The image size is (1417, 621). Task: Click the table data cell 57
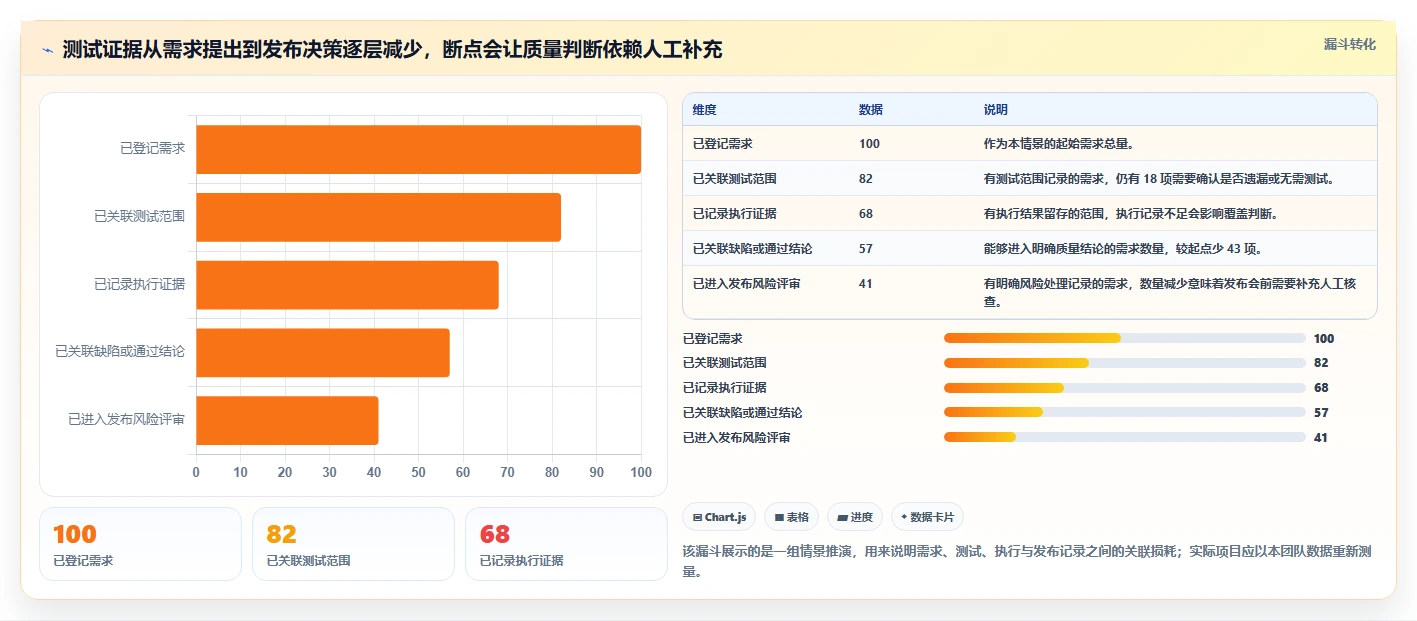(x=866, y=249)
